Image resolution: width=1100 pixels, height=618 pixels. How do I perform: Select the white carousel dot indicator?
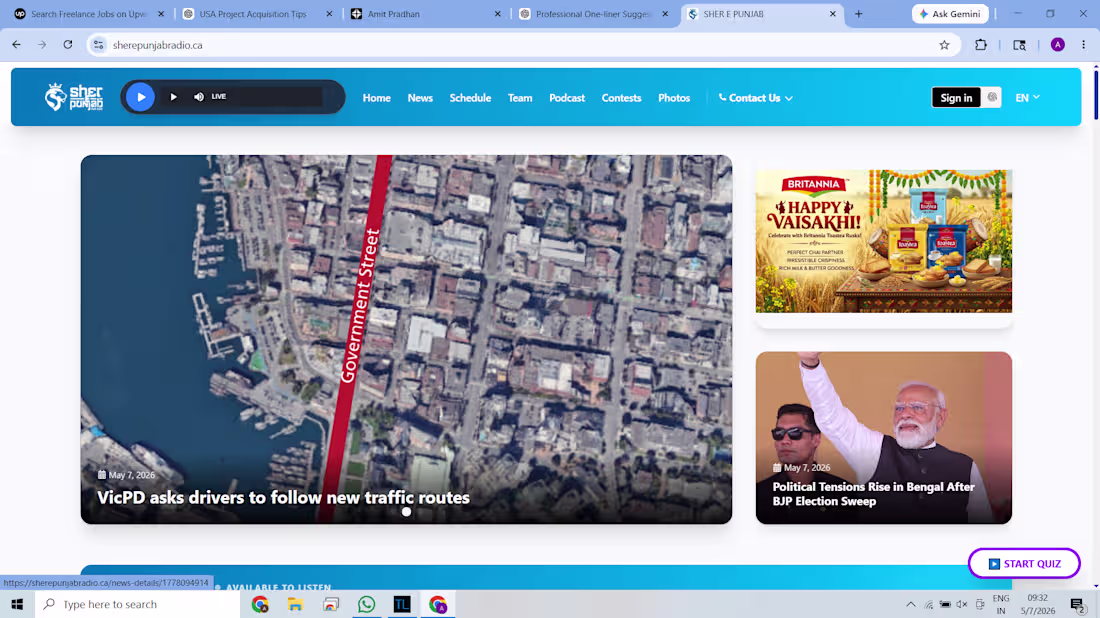(x=406, y=512)
